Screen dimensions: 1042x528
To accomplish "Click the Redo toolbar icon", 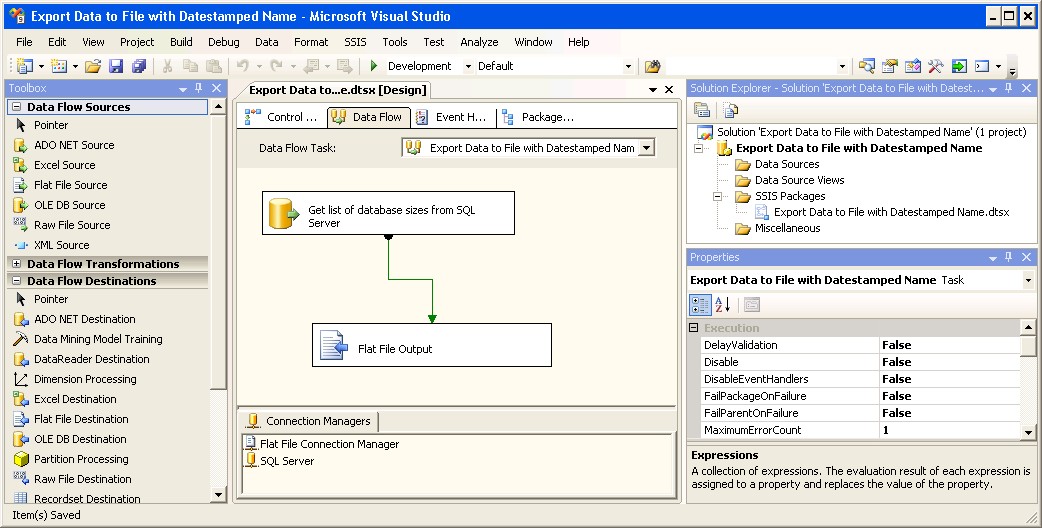I will click(x=276, y=66).
